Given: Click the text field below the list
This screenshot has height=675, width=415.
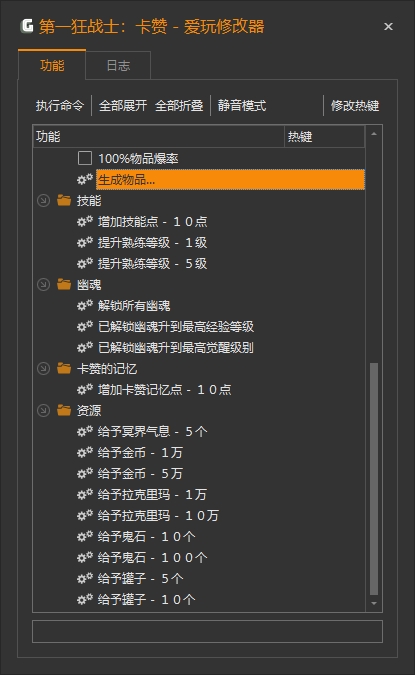Looking at the screenshot, I should tap(207, 632).
